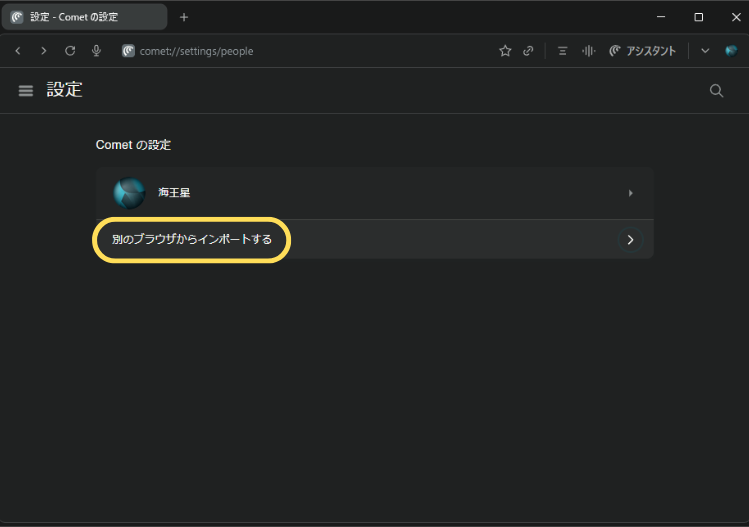Click the copy link icon in address bar

coord(528,51)
